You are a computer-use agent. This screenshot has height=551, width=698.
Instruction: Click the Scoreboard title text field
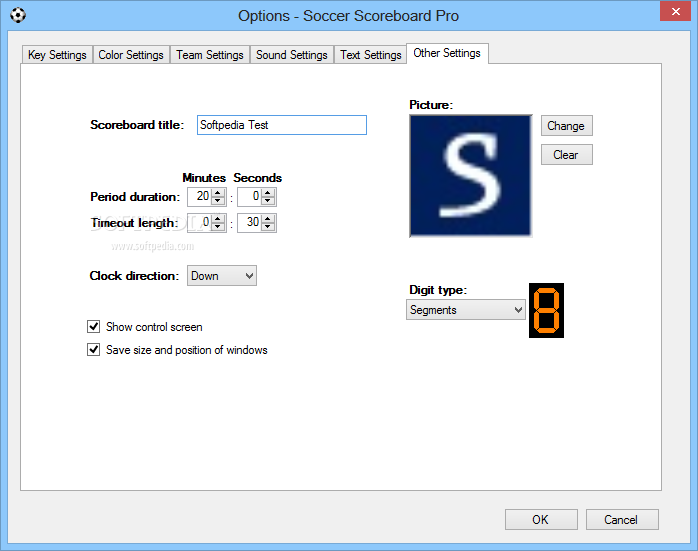tap(282, 125)
